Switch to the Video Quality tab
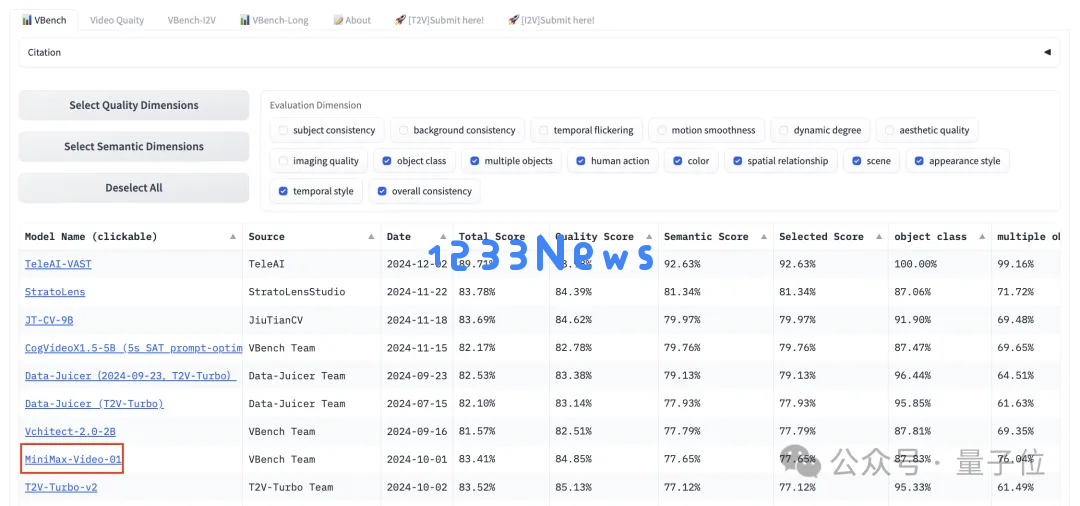This screenshot has width=1080, height=506. click(x=117, y=20)
